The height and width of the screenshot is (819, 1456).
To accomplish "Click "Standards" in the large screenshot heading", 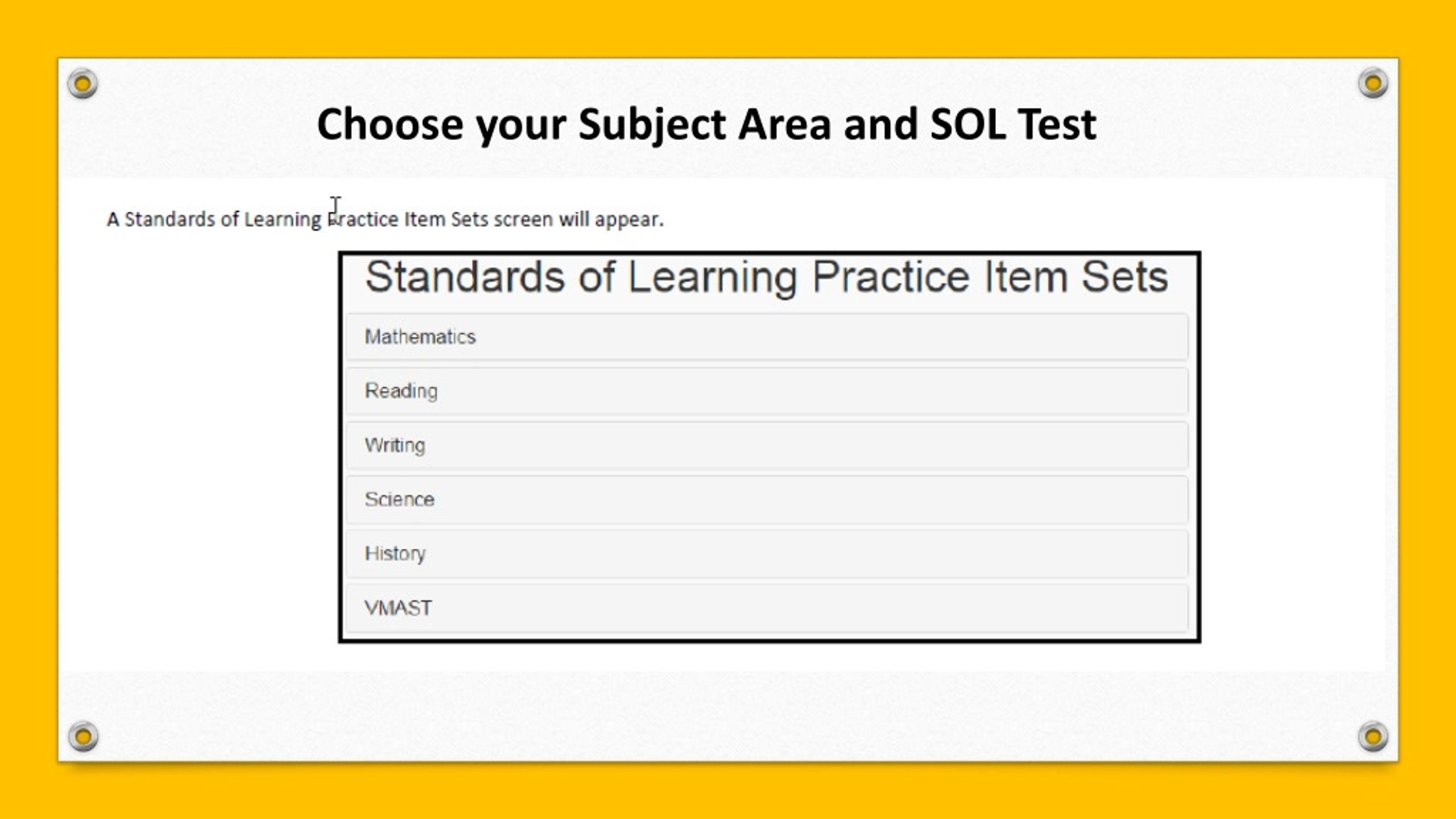I will click(x=465, y=277).
